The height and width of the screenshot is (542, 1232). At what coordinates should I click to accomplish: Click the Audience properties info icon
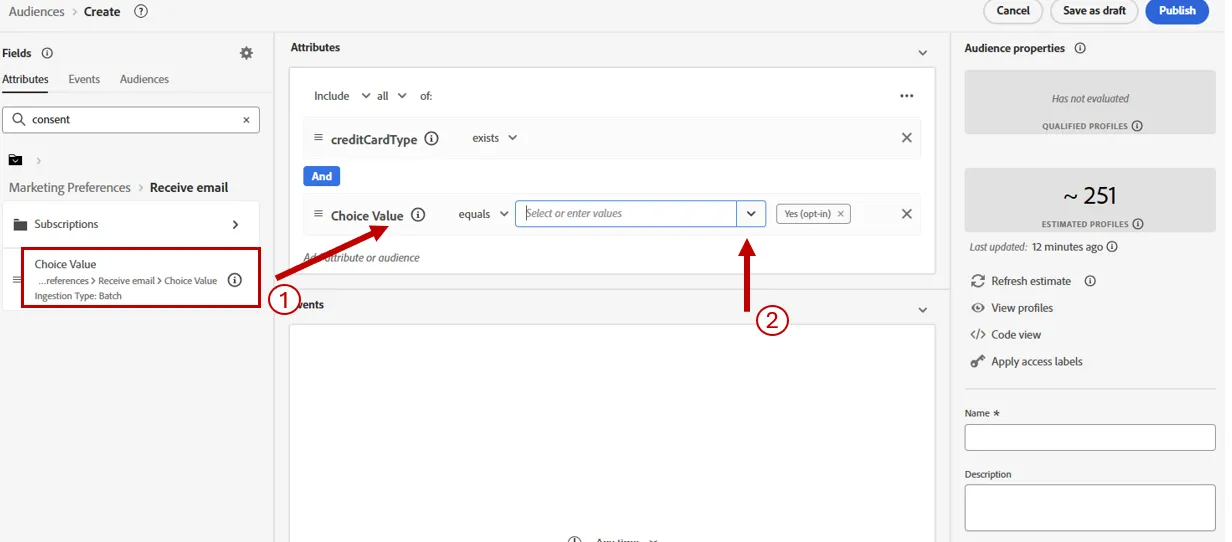1080,48
